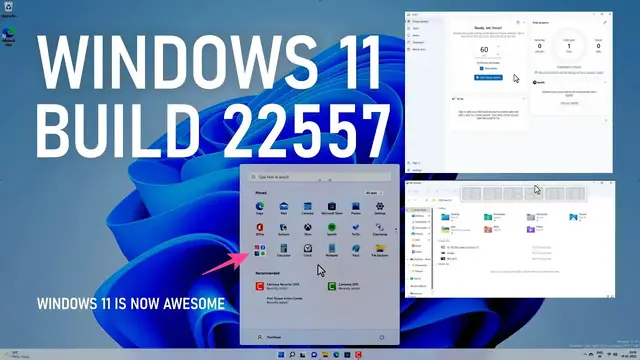This screenshot has height=360, width=640.
Task: Open recommended Camtasia 2019 item
Action: click(x=344, y=286)
